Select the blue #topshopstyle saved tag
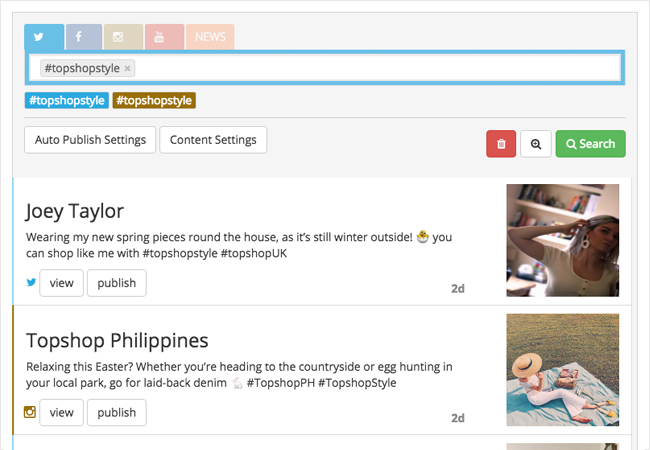Viewport: 650px width, 450px height. pos(67,100)
